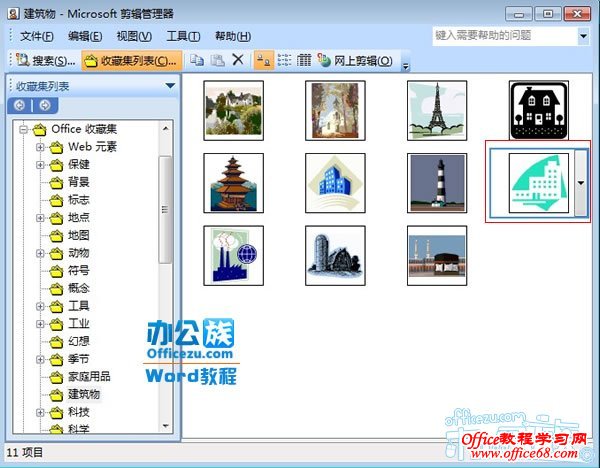Toggle the Collection List (收藏集列表) button
This screenshot has height=468, width=600.
[x=131, y=60]
